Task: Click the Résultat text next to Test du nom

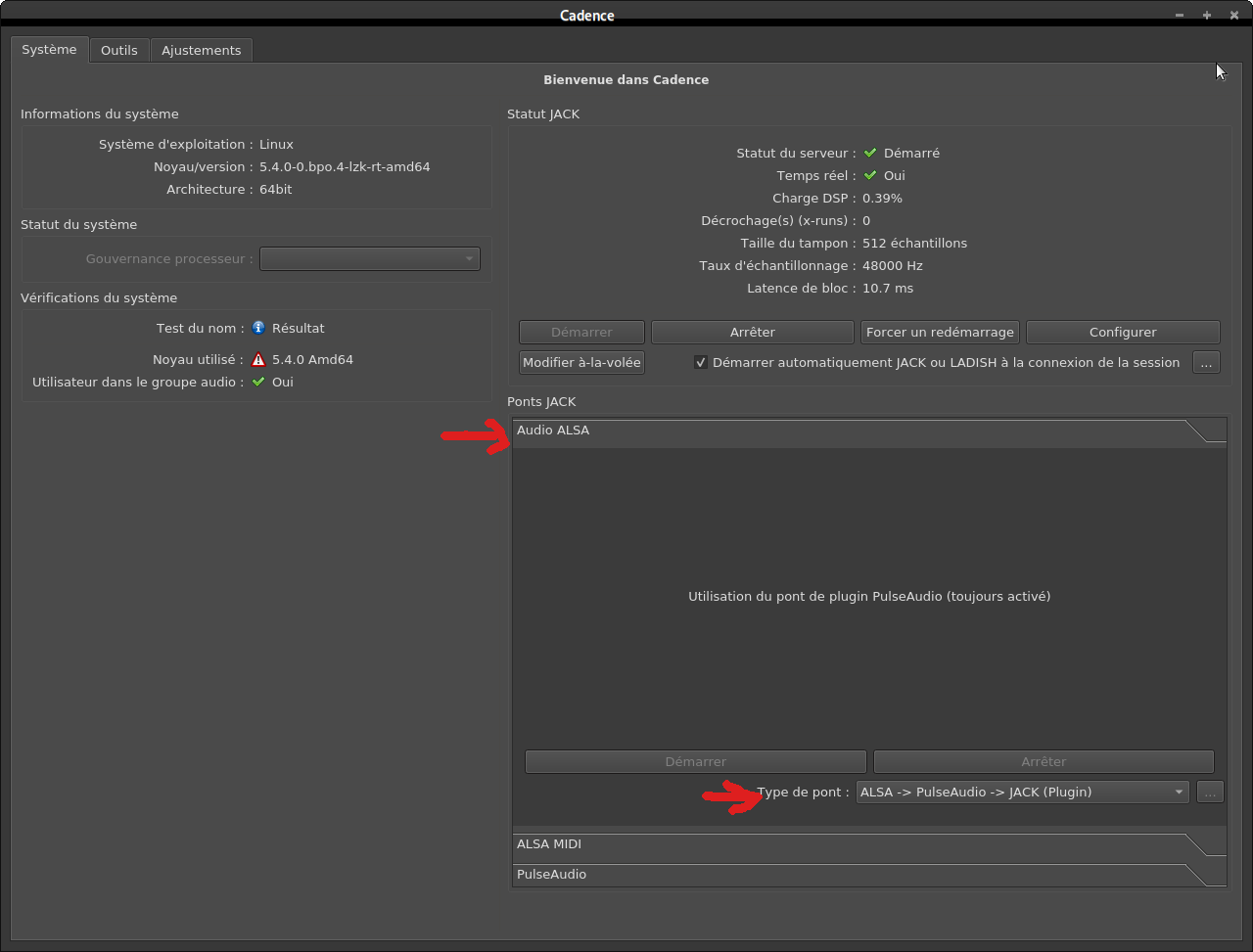Action: pos(299,329)
